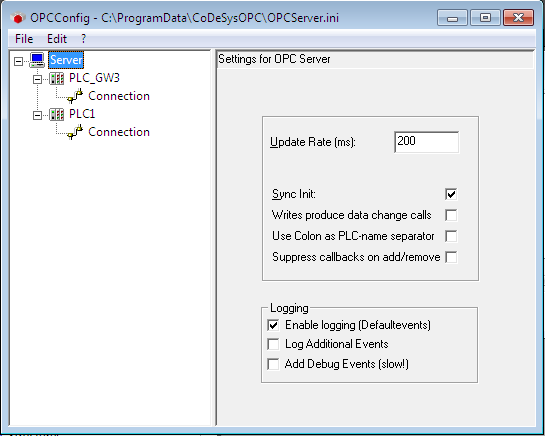Click the PLC_GW3 rack icon
The height and width of the screenshot is (436, 545).
pyautogui.click(x=56, y=78)
